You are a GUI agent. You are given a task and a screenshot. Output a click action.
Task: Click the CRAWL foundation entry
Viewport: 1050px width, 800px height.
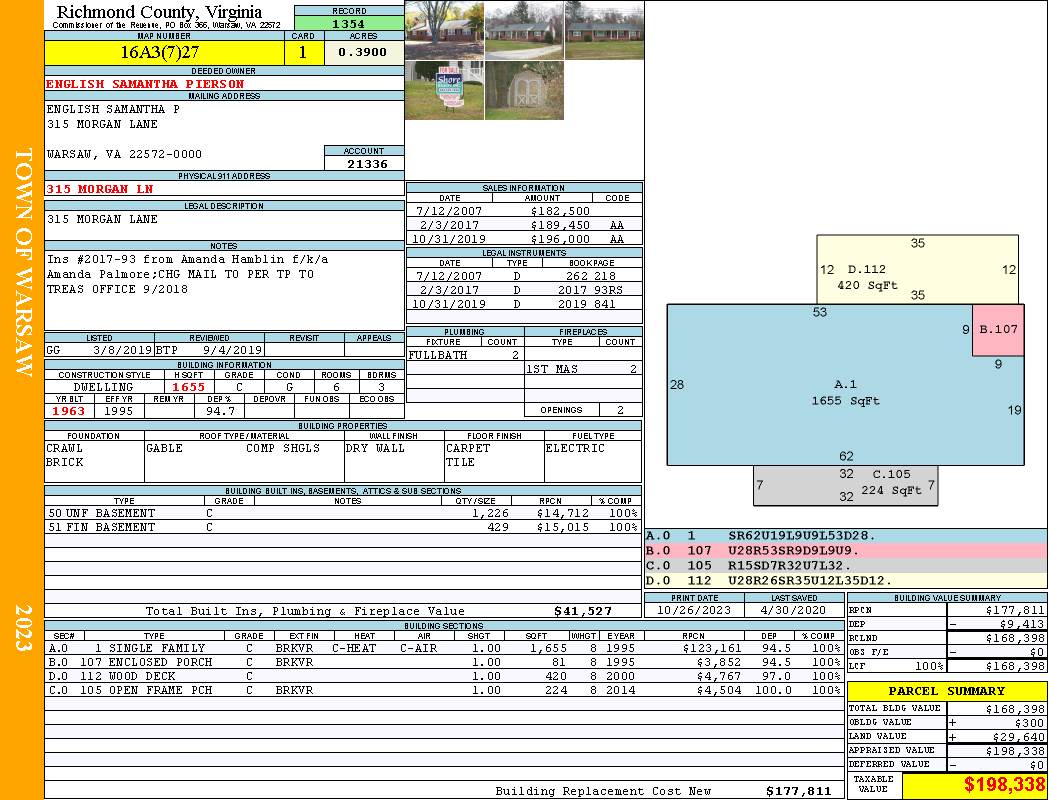click(64, 448)
